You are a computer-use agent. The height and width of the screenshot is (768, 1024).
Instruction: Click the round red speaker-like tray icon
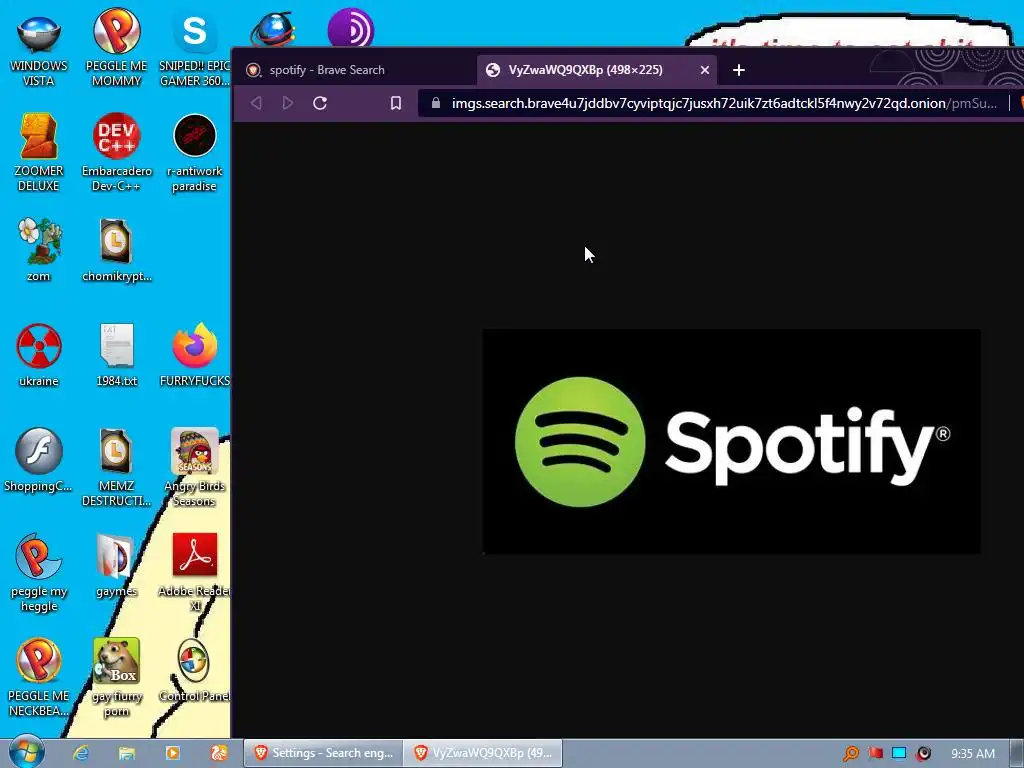[x=923, y=753]
